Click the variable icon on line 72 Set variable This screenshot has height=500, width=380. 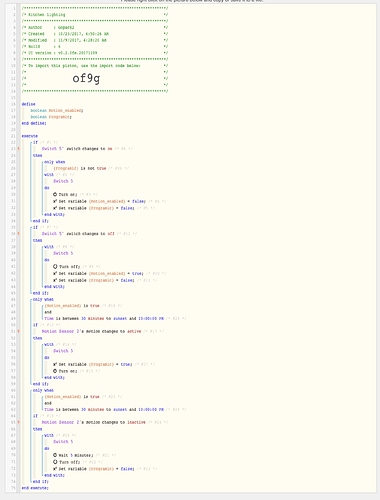pos(55,469)
